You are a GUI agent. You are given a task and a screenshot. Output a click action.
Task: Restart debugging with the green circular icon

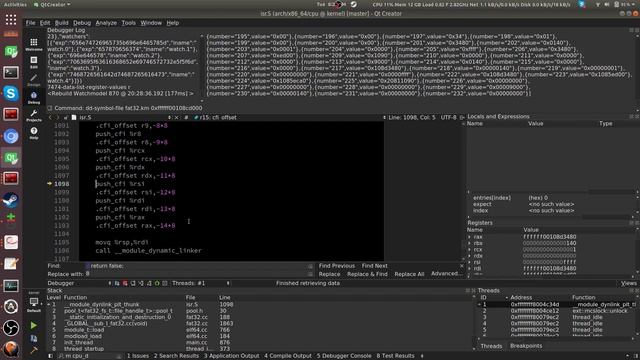tap(157, 283)
